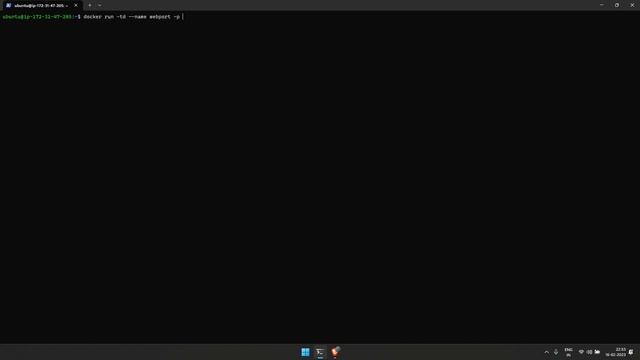Close the ubuntu terminal tab
The image size is (640, 360).
coord(76,6)
